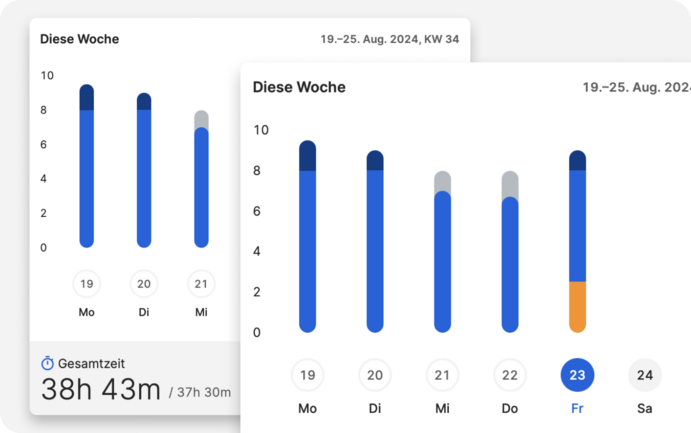Screen dimensions: 691x433
Task: Click Monday's bar in back card
Action: (87, 170)
